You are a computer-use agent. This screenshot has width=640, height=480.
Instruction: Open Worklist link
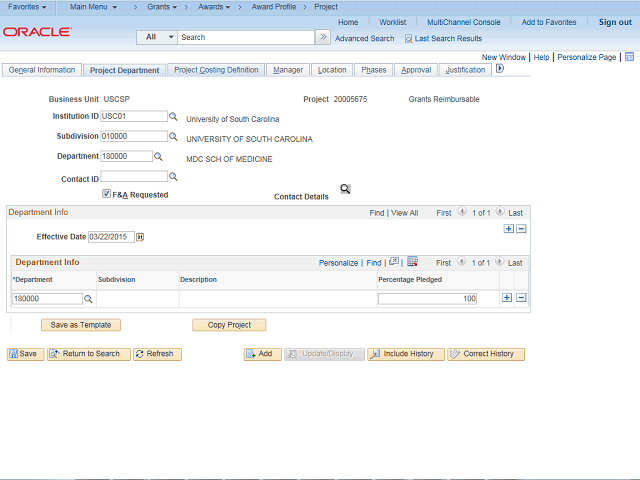tap(393, 22)
